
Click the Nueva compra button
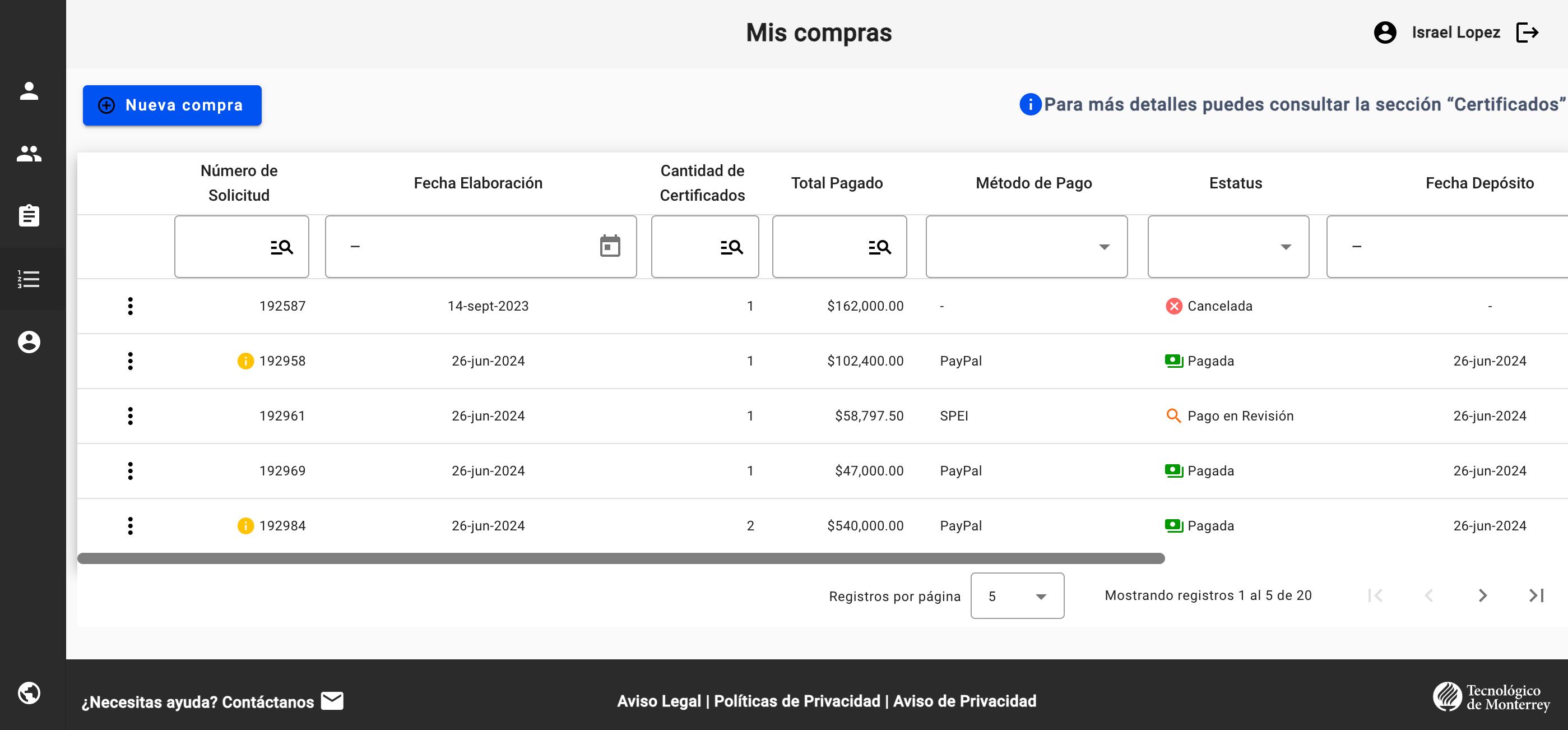pyautogui.click(x=172, y=105)
